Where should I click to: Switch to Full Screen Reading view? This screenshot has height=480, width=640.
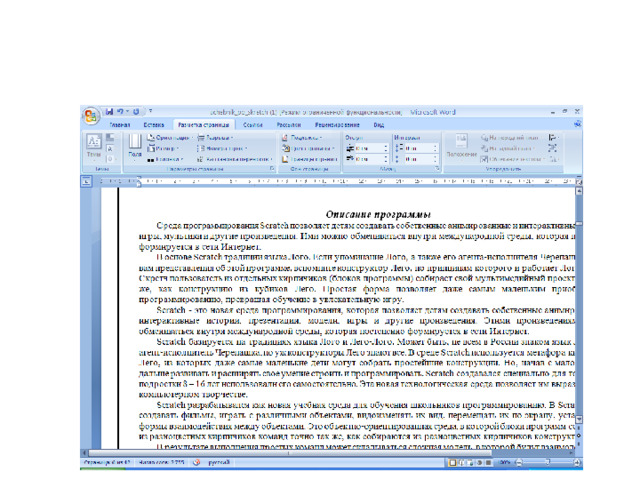462,462
